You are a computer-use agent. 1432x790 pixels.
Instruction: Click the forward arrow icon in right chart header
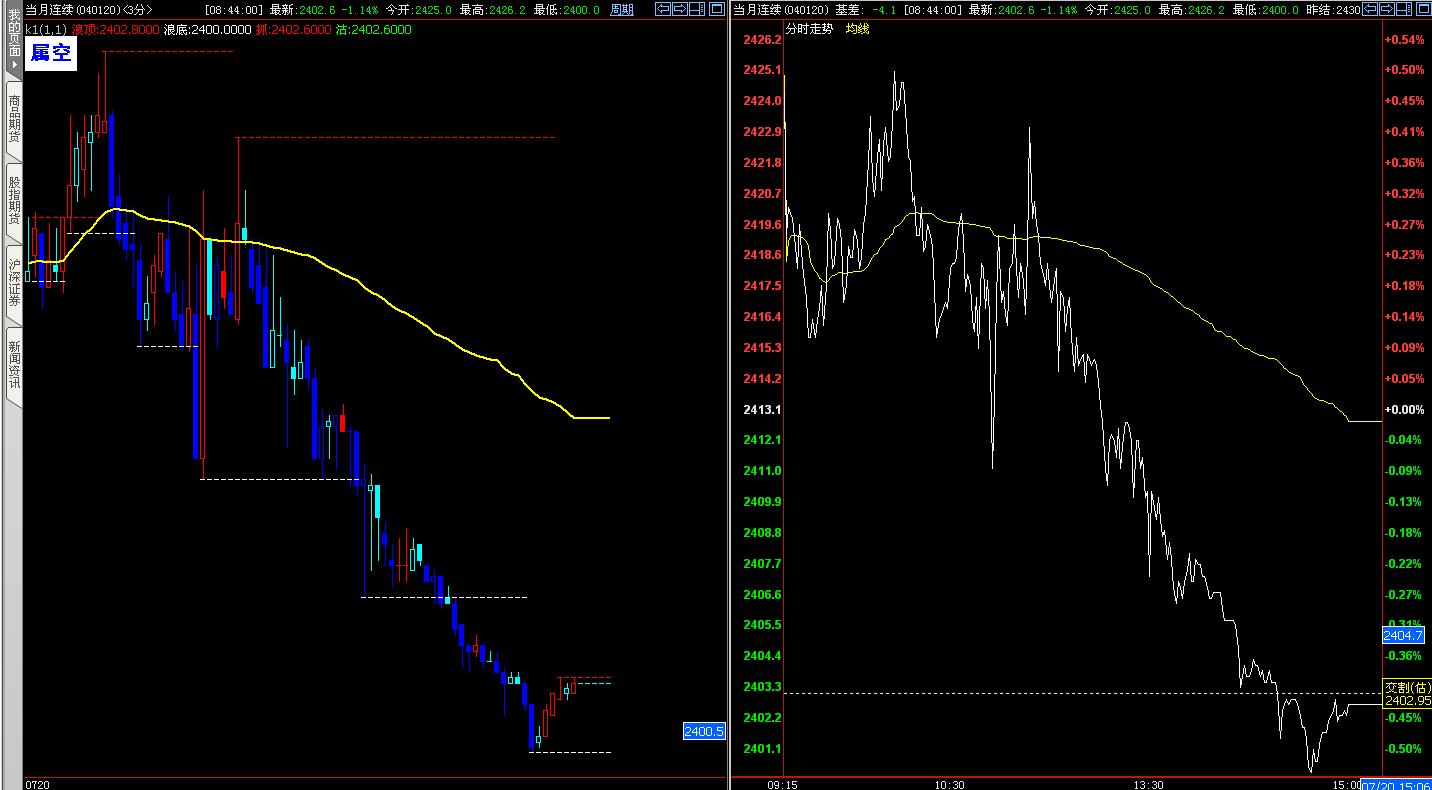pyautogui.click(x=1388, y=9)
